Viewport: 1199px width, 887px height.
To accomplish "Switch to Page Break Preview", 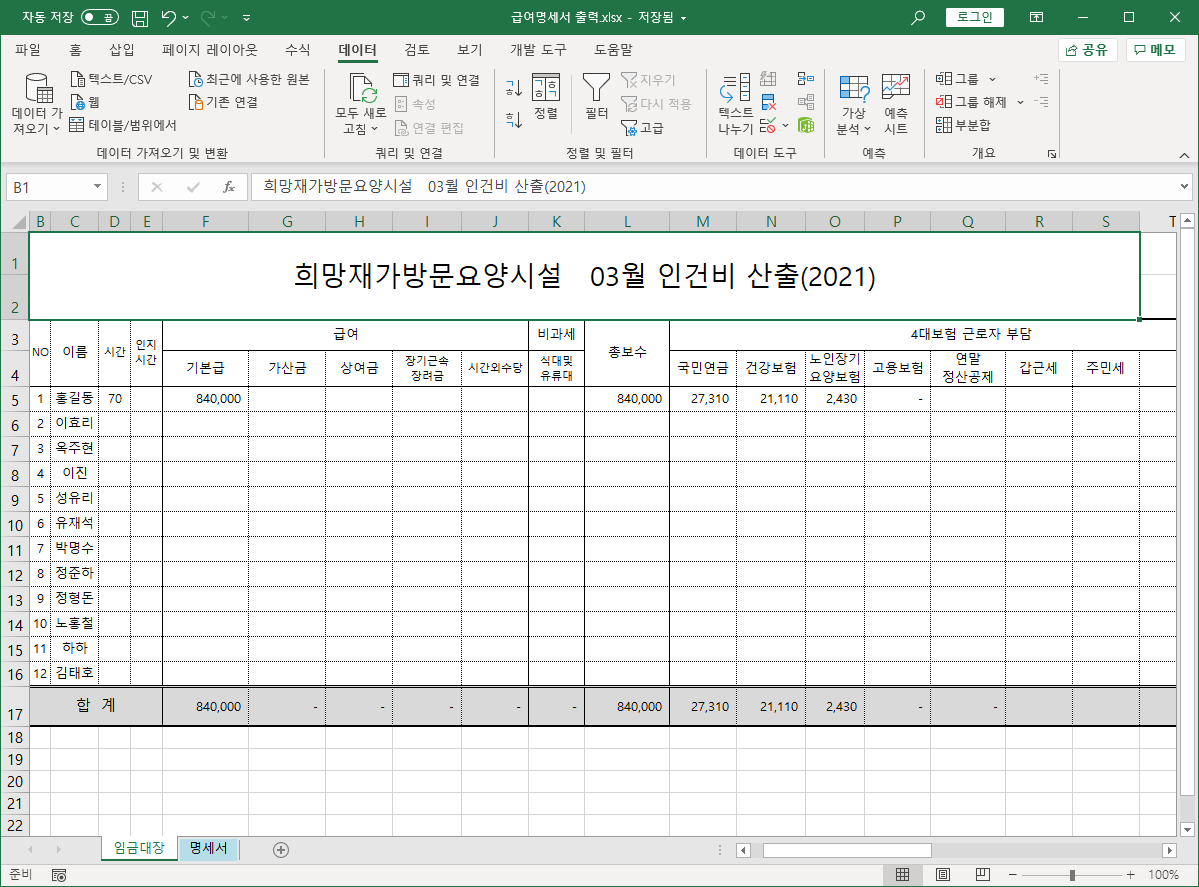I will 983,874.
